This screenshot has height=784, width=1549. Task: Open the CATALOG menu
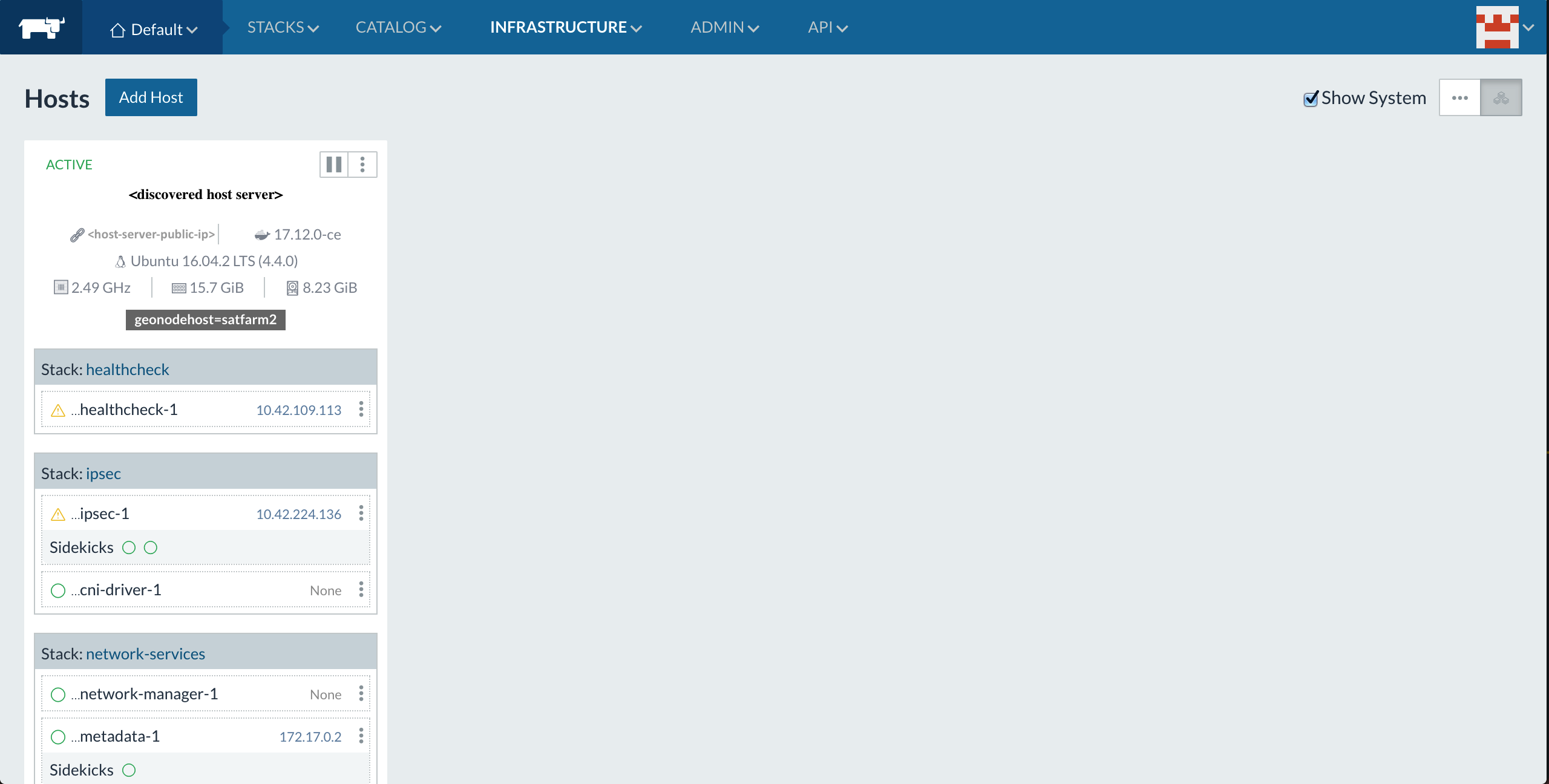pos(398,27)
